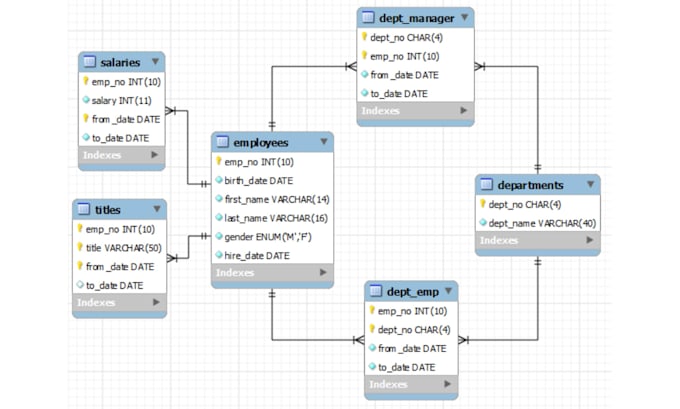Screen dimensions: 680x409
Task: Click the titles table icon
Action: [x=84, y=209]
